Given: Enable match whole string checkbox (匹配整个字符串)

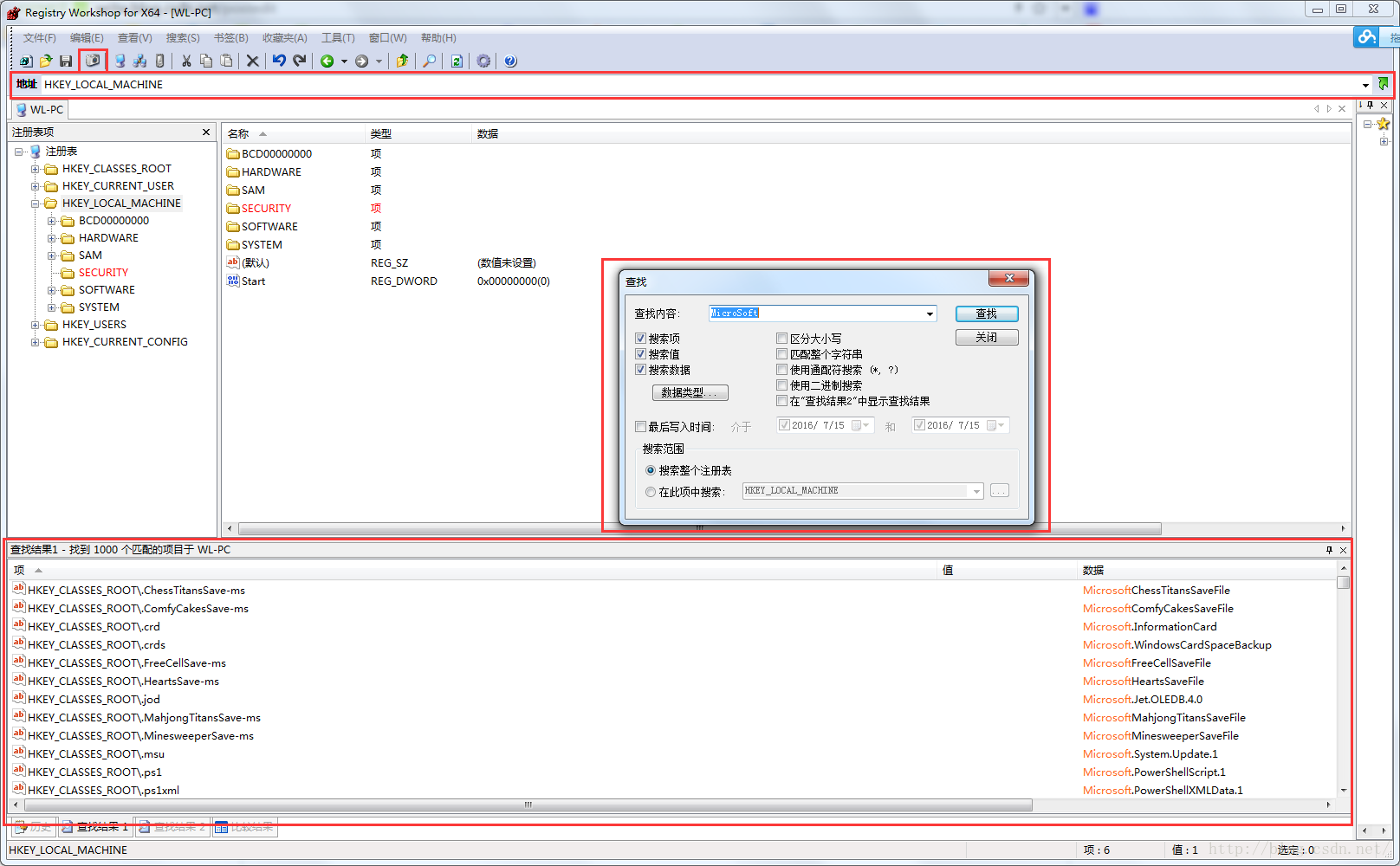Looking at the screenshot, I should coord(781,354).
